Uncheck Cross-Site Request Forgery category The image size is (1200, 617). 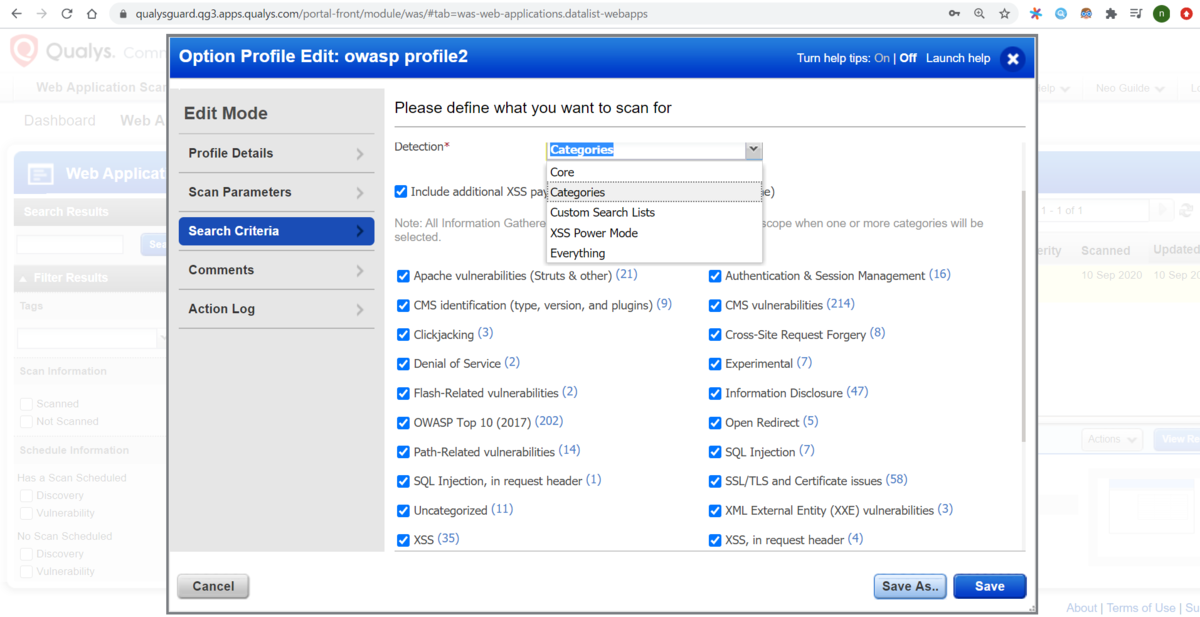point(715,335)
